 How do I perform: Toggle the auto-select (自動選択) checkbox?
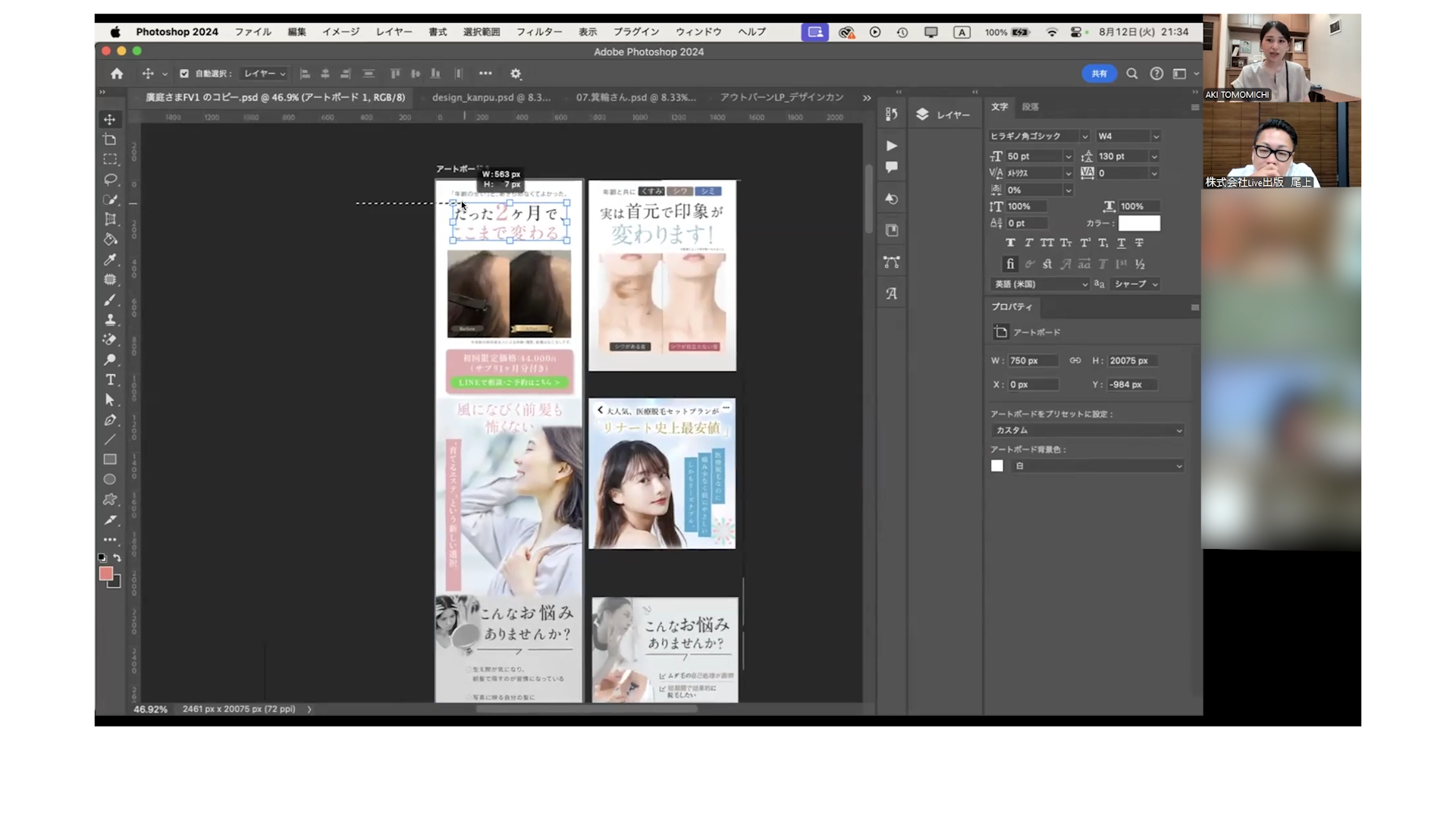click(x=184, y=74)
